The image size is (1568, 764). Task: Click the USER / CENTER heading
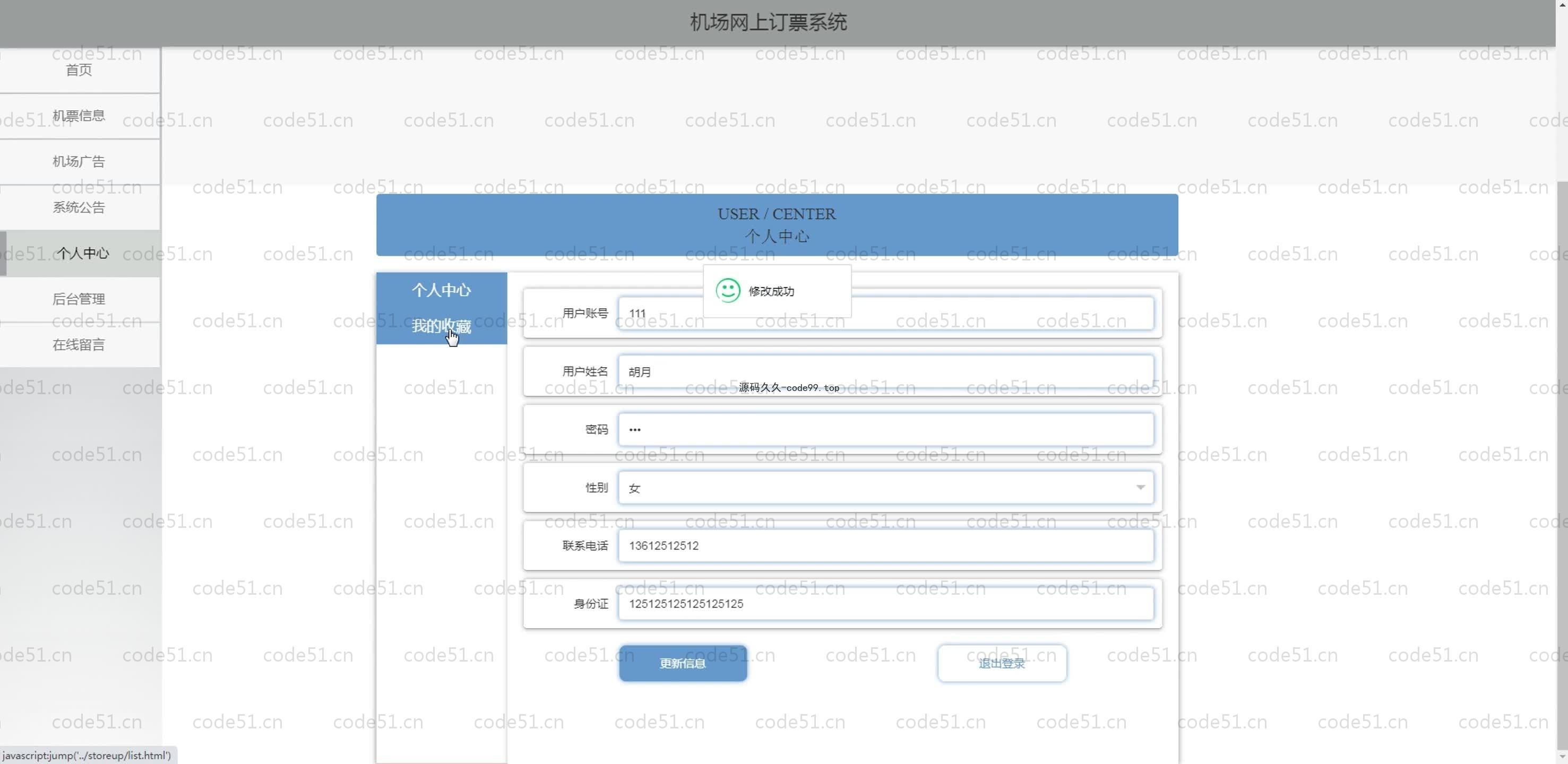coord(777,214)
